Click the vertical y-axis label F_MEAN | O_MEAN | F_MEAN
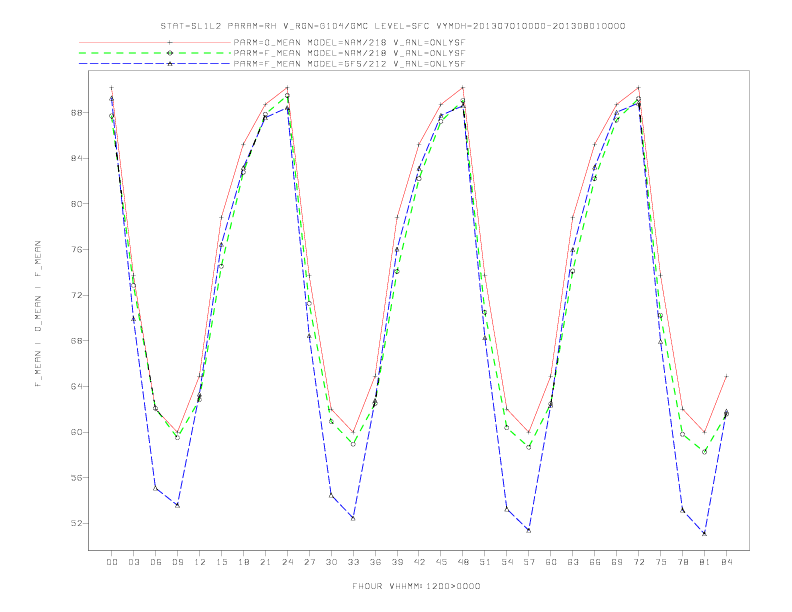Viewport: 792px width, 612px height. point(38,314)
